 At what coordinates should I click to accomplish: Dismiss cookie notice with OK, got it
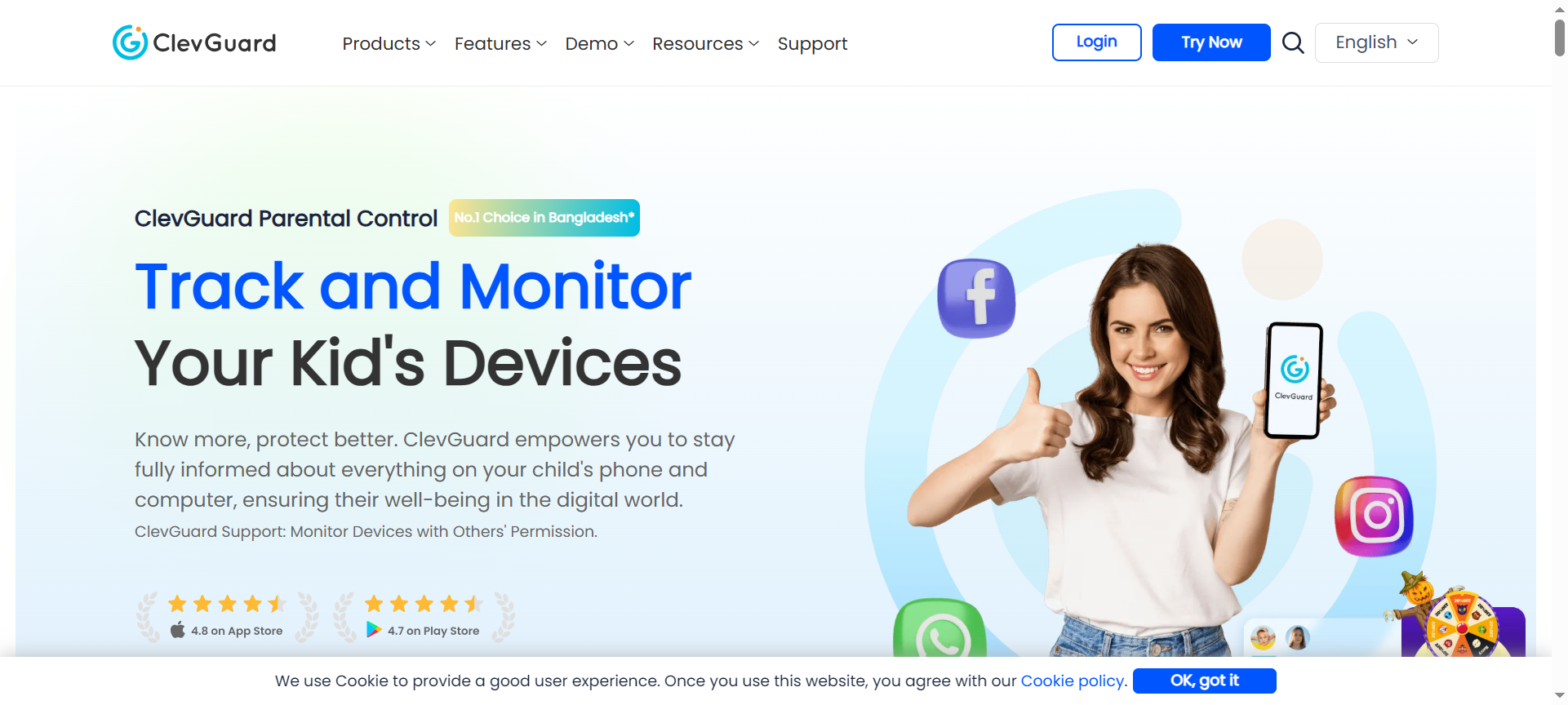click(x=1204, y=681)
